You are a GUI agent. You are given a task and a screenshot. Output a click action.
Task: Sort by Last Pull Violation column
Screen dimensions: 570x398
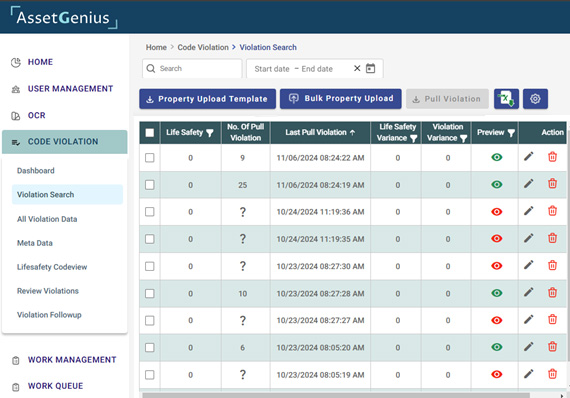pos(320,132)
